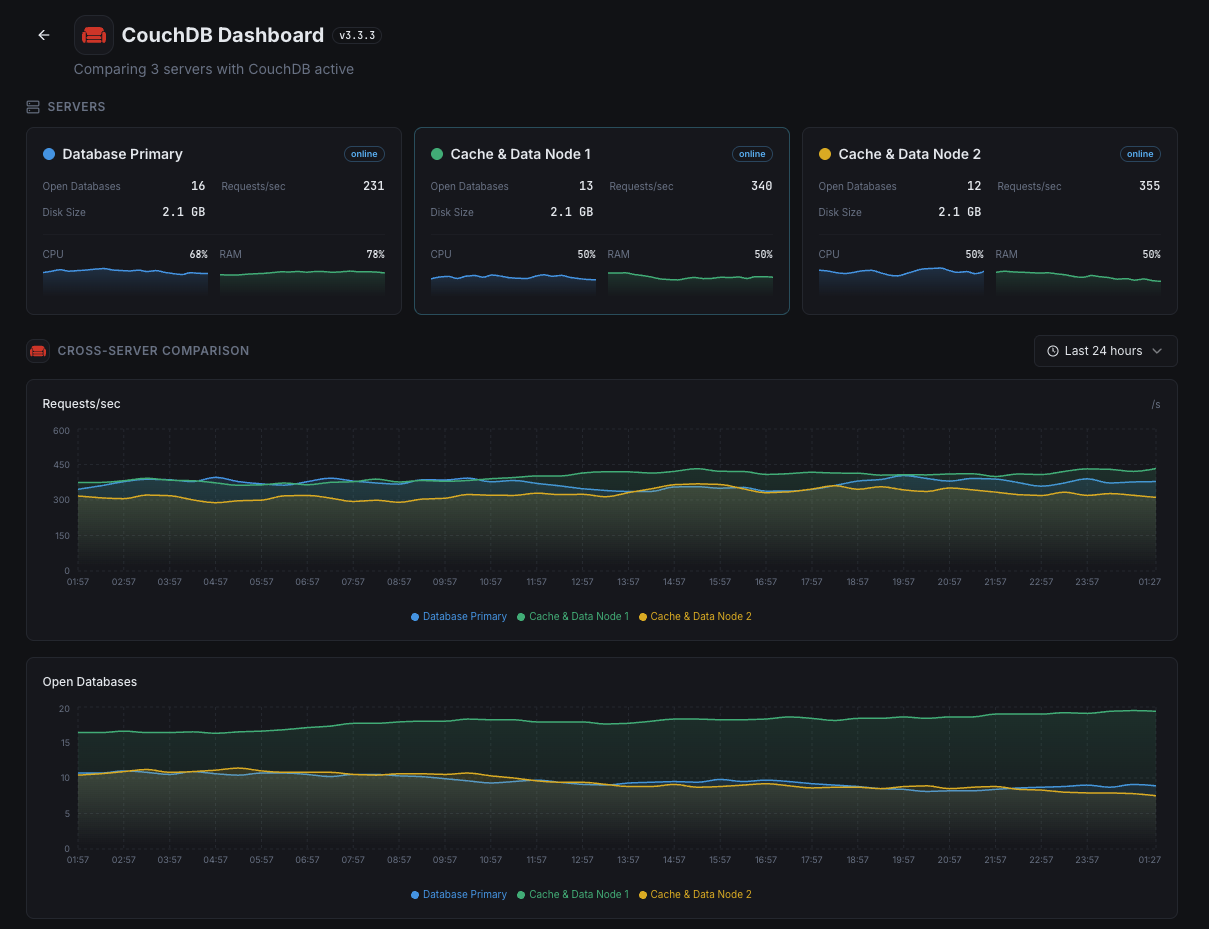The height and width of the screenshot is (929, 1209).
Task: Click the yellow dot beside Cache & Data Node 2
Action: [825, 154]
